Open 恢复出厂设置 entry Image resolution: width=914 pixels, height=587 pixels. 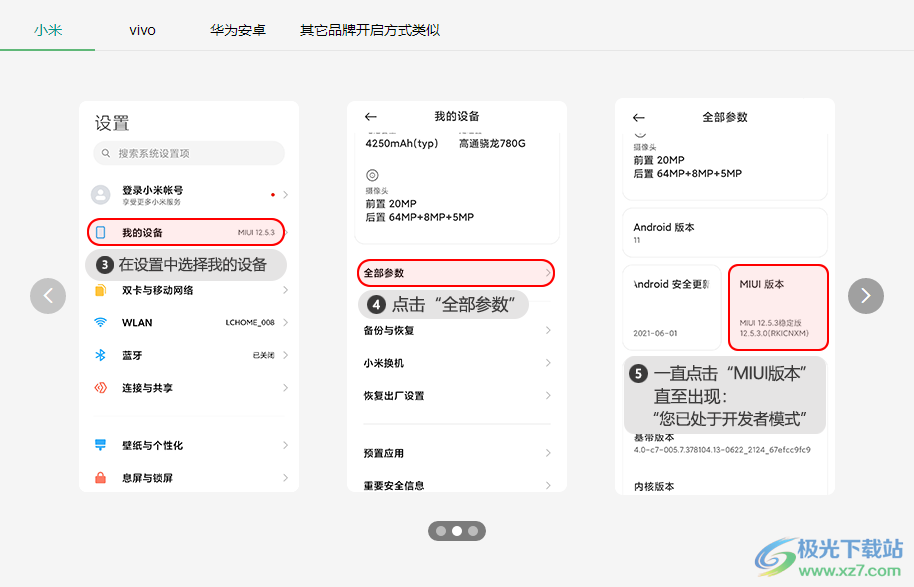point(457,396)
